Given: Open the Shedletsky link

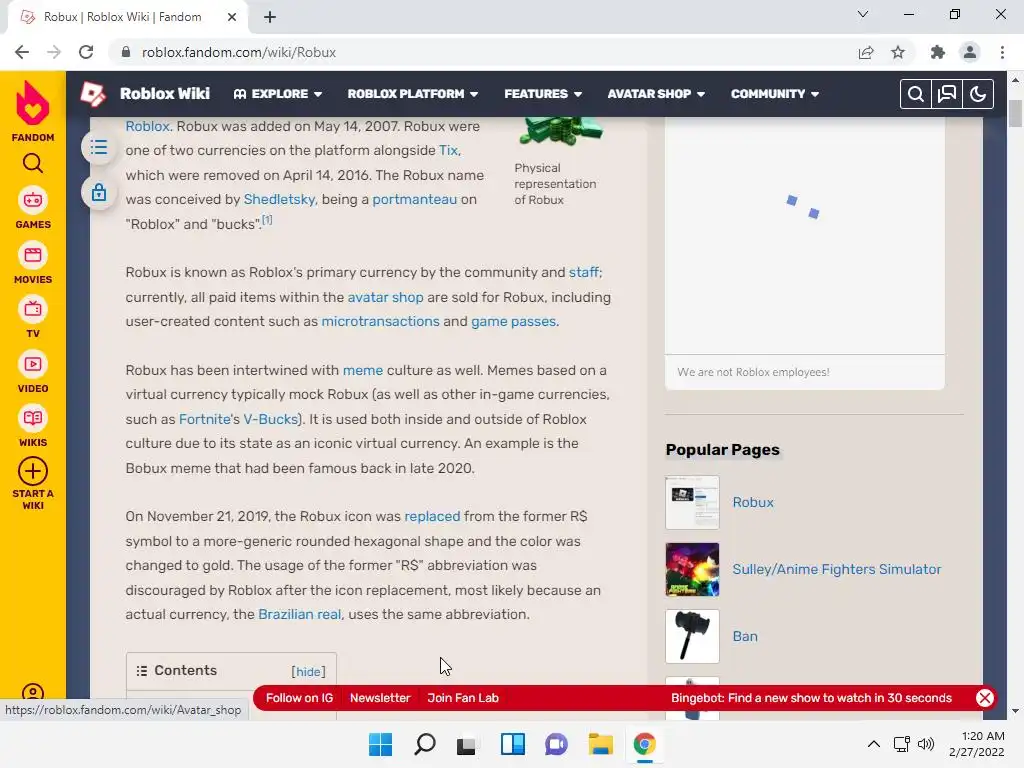Looking at the screenshot, I should point(279,199).
